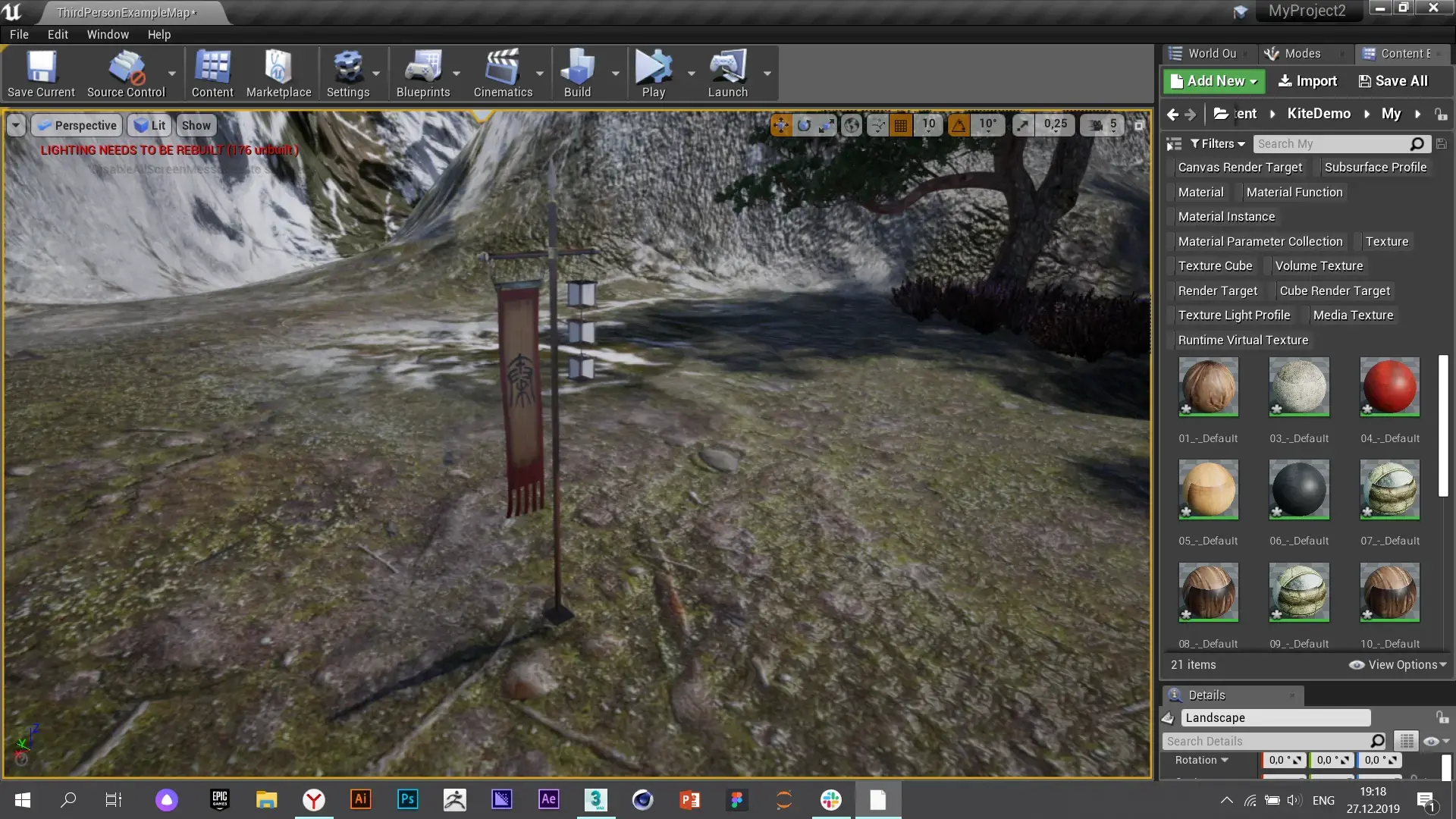Open the File menu
Screen dimensions: 1456x819
click(19, 35)
